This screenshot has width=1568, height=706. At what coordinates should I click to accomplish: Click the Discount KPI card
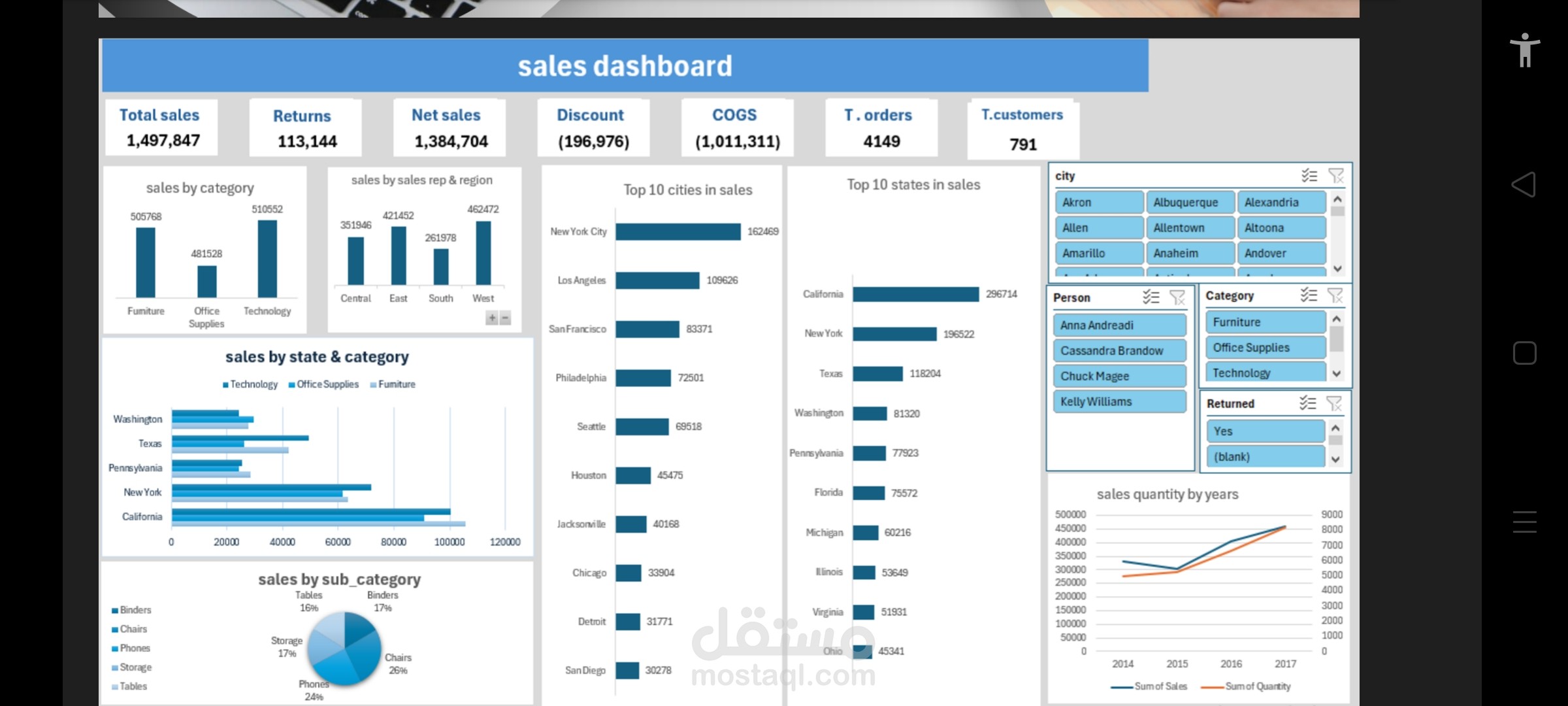pyautogui.click(x=593, y=127)
